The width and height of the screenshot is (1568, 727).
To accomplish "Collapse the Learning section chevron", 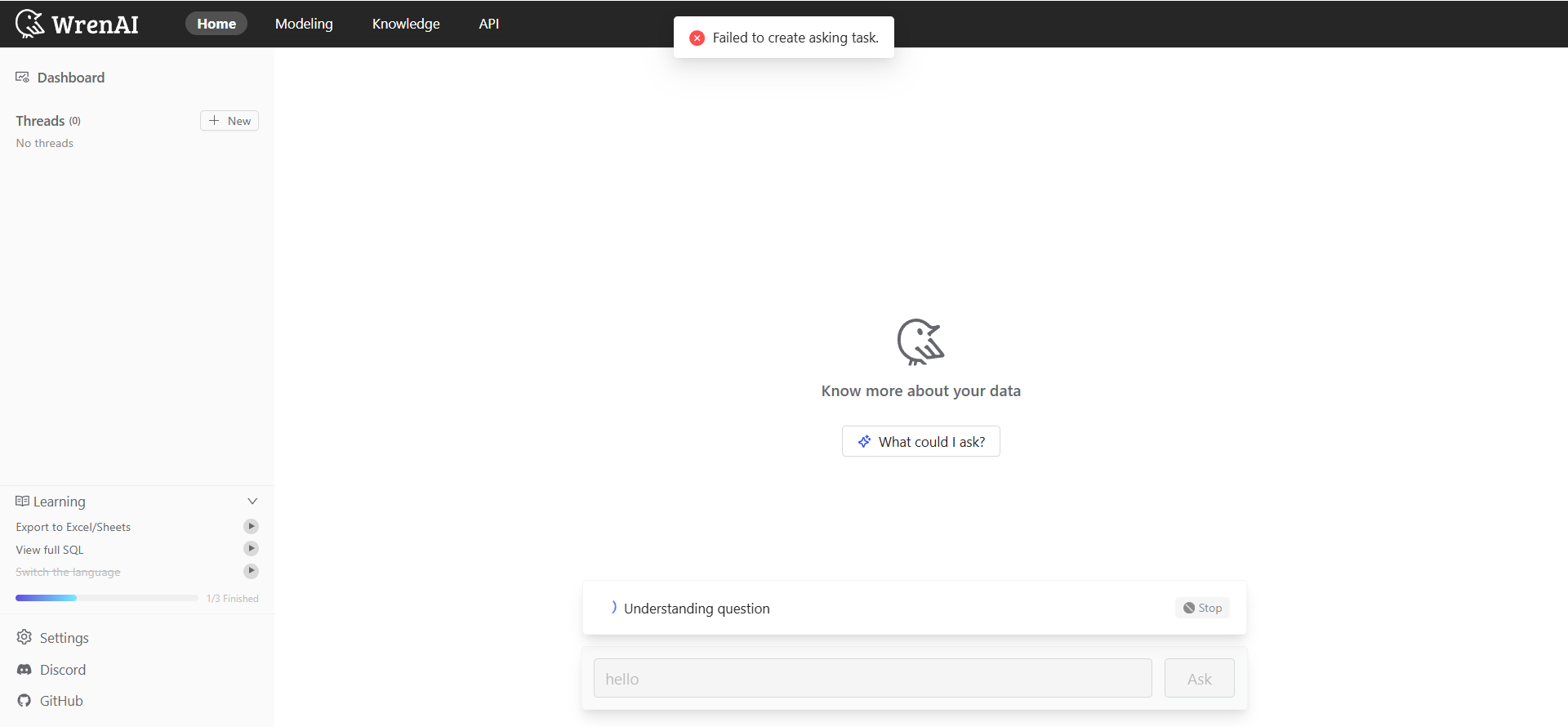I will pos(252,501).
